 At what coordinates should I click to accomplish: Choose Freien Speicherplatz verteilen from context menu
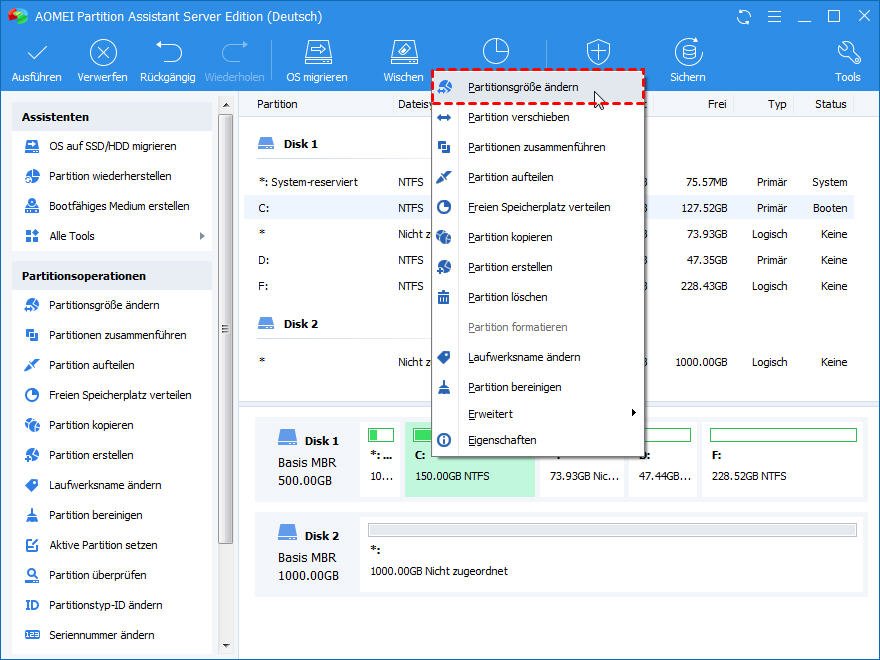[538, 207]
